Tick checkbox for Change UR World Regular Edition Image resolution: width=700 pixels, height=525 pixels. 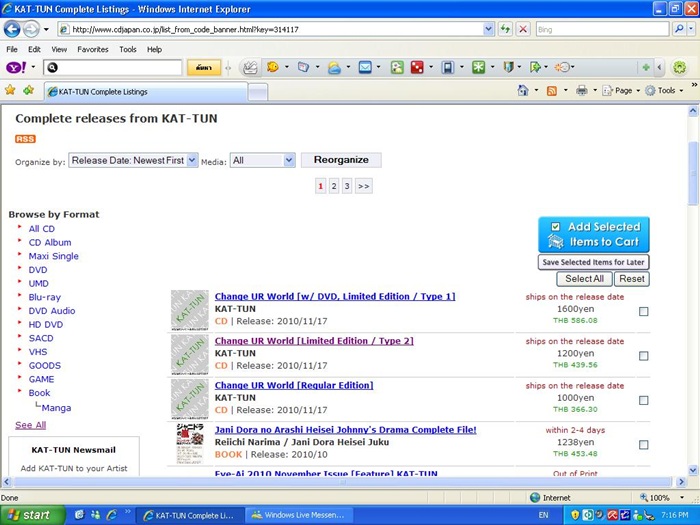coord(643,400)
